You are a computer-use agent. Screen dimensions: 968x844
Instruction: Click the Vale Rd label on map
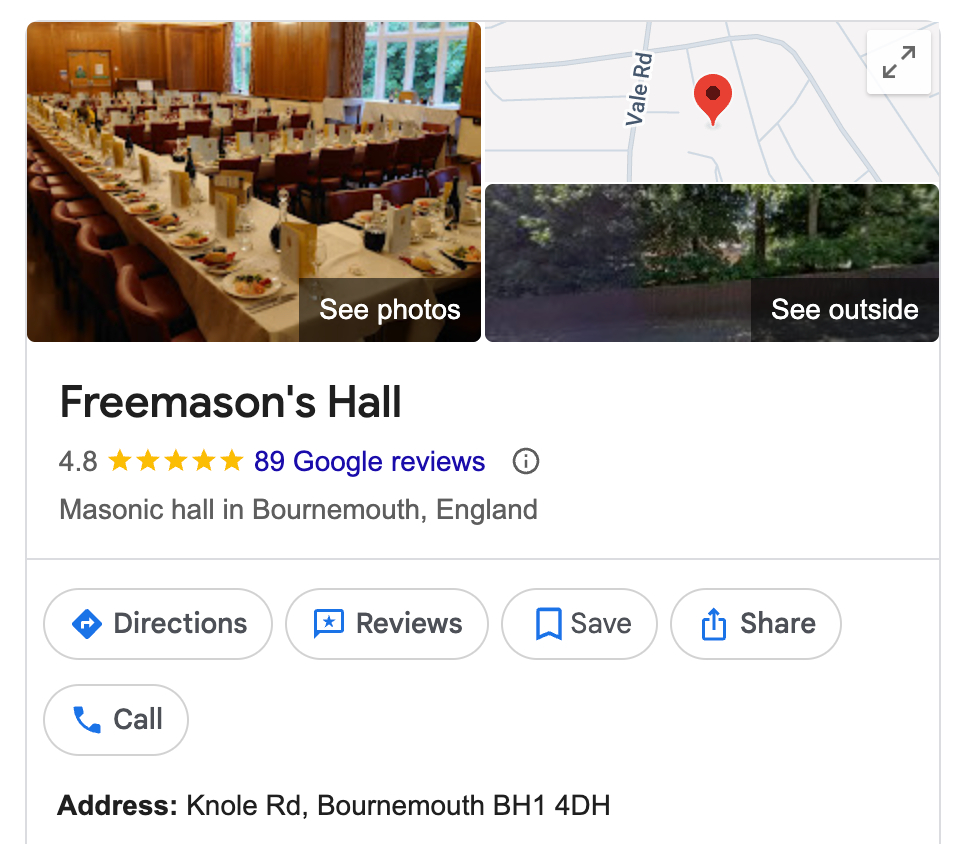click(x=639, y=90)
